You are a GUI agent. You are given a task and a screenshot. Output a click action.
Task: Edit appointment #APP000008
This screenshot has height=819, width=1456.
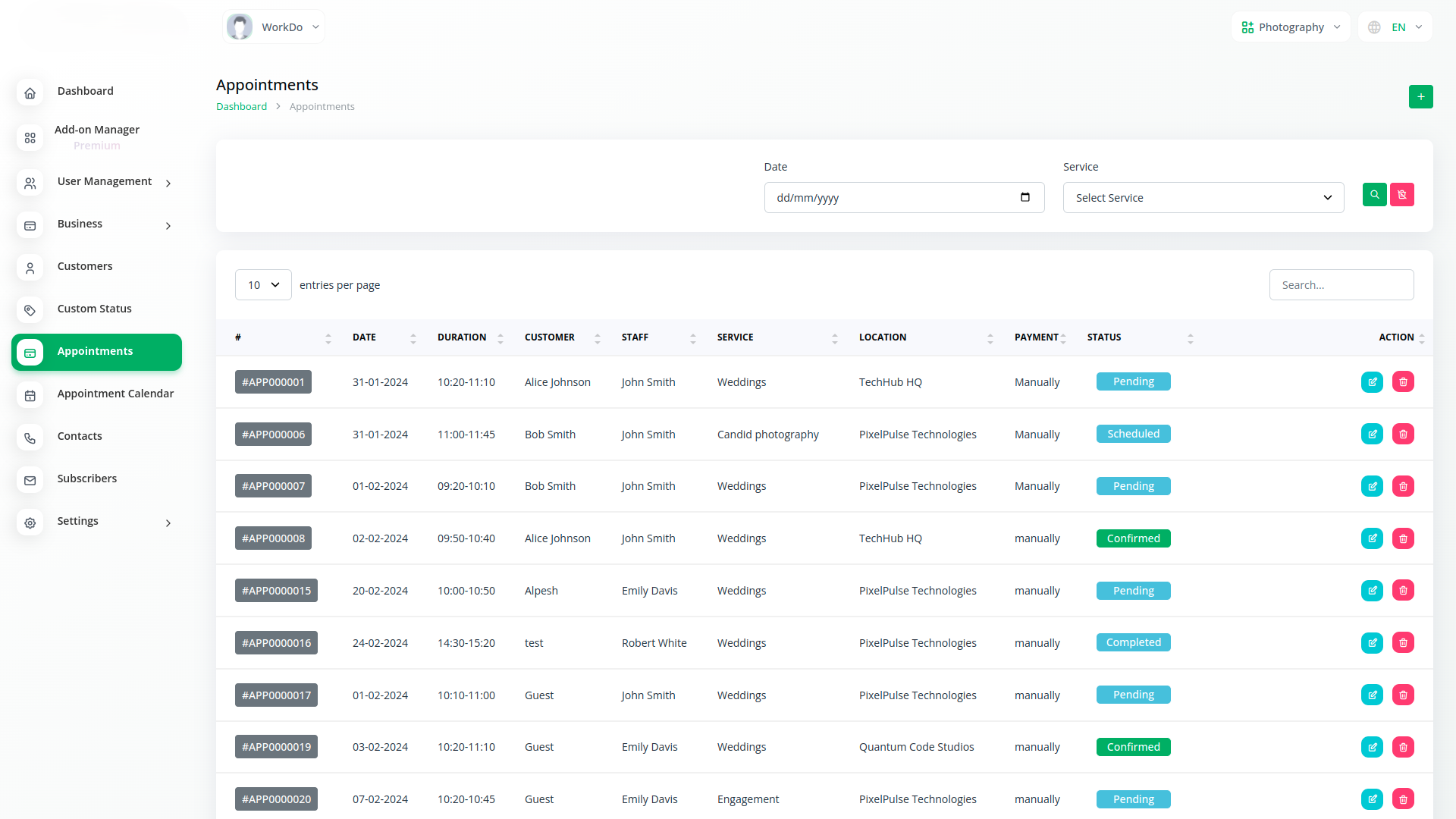[x=1372, y=538]
